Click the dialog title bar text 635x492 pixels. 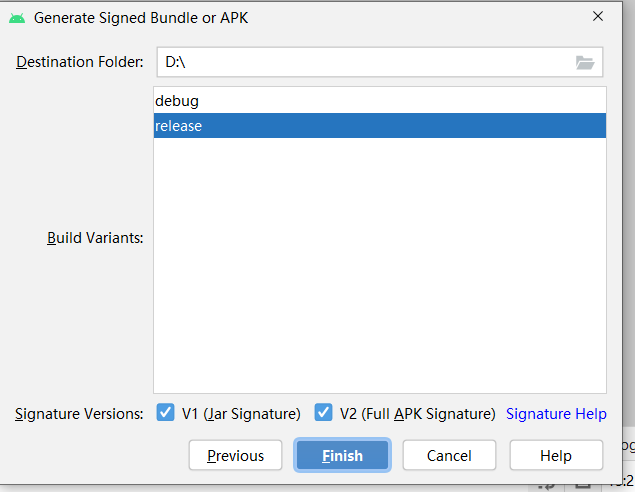click(139, 17)
